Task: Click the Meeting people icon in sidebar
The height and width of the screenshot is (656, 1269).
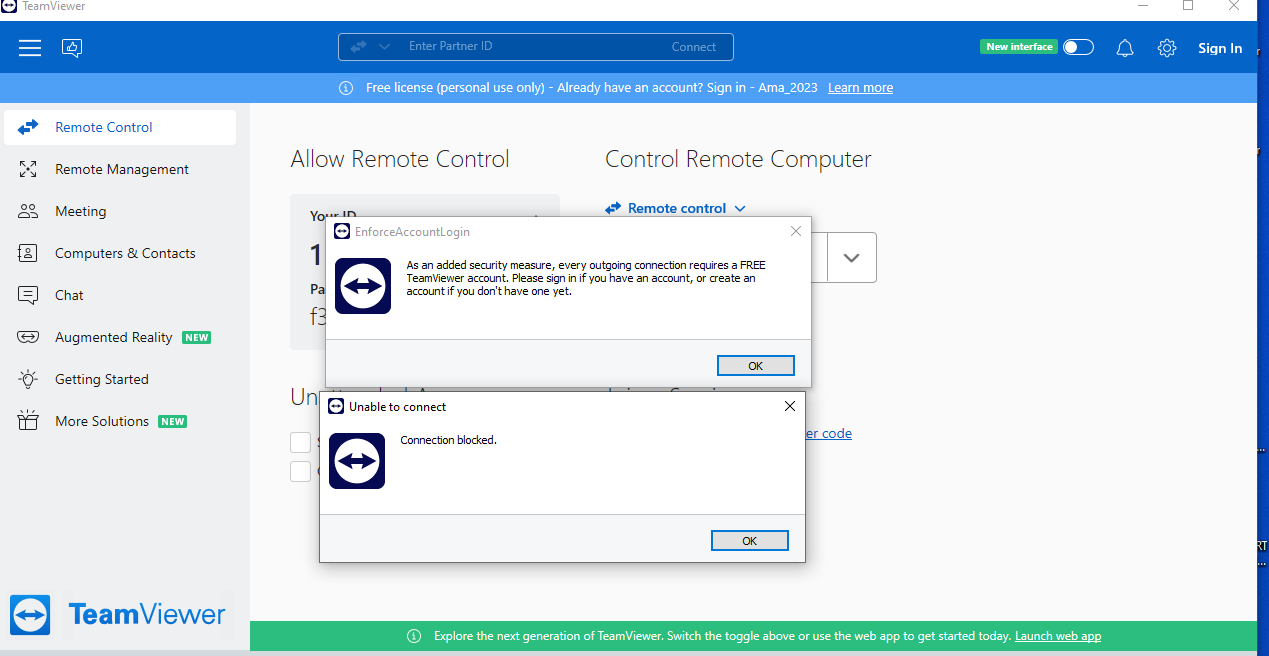Action: (28, 211)
